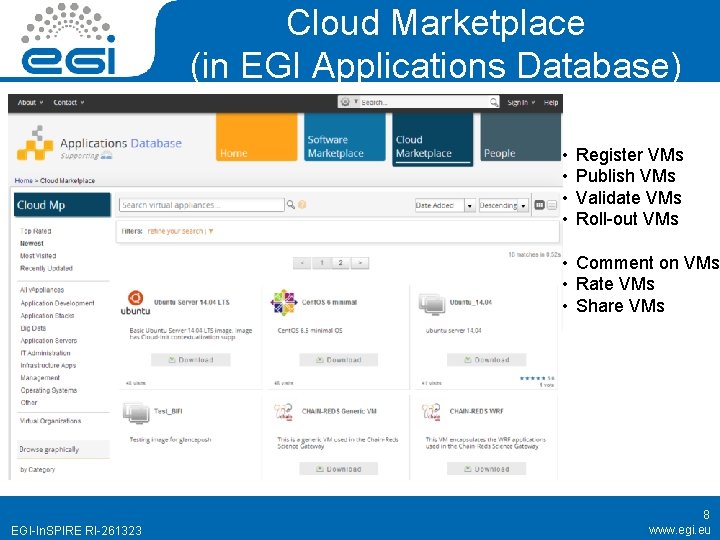
Task: Switch to list view icon
Action: [x=552, y=205]
